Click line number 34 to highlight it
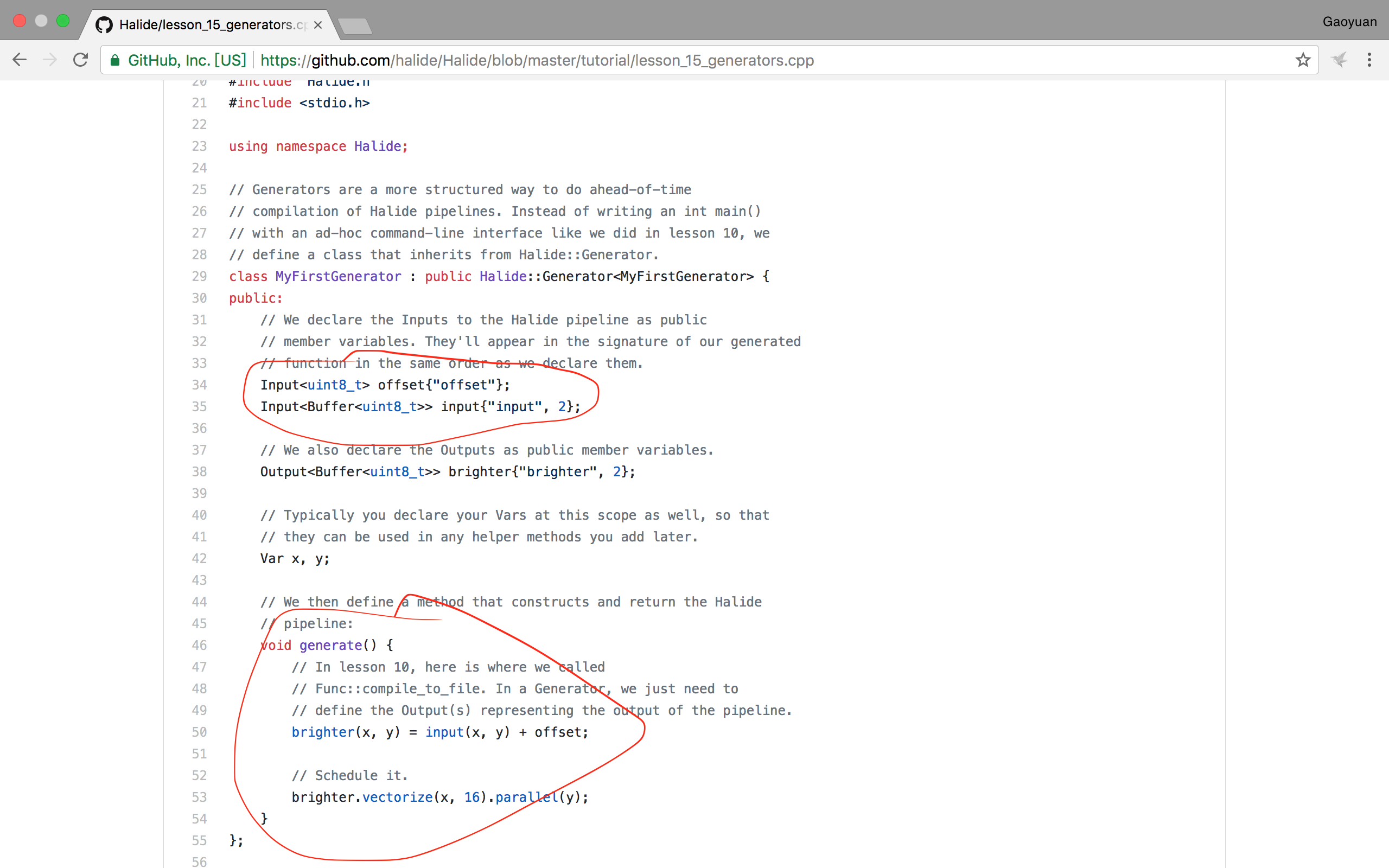The image size is (1389, 868). [199, 385]
